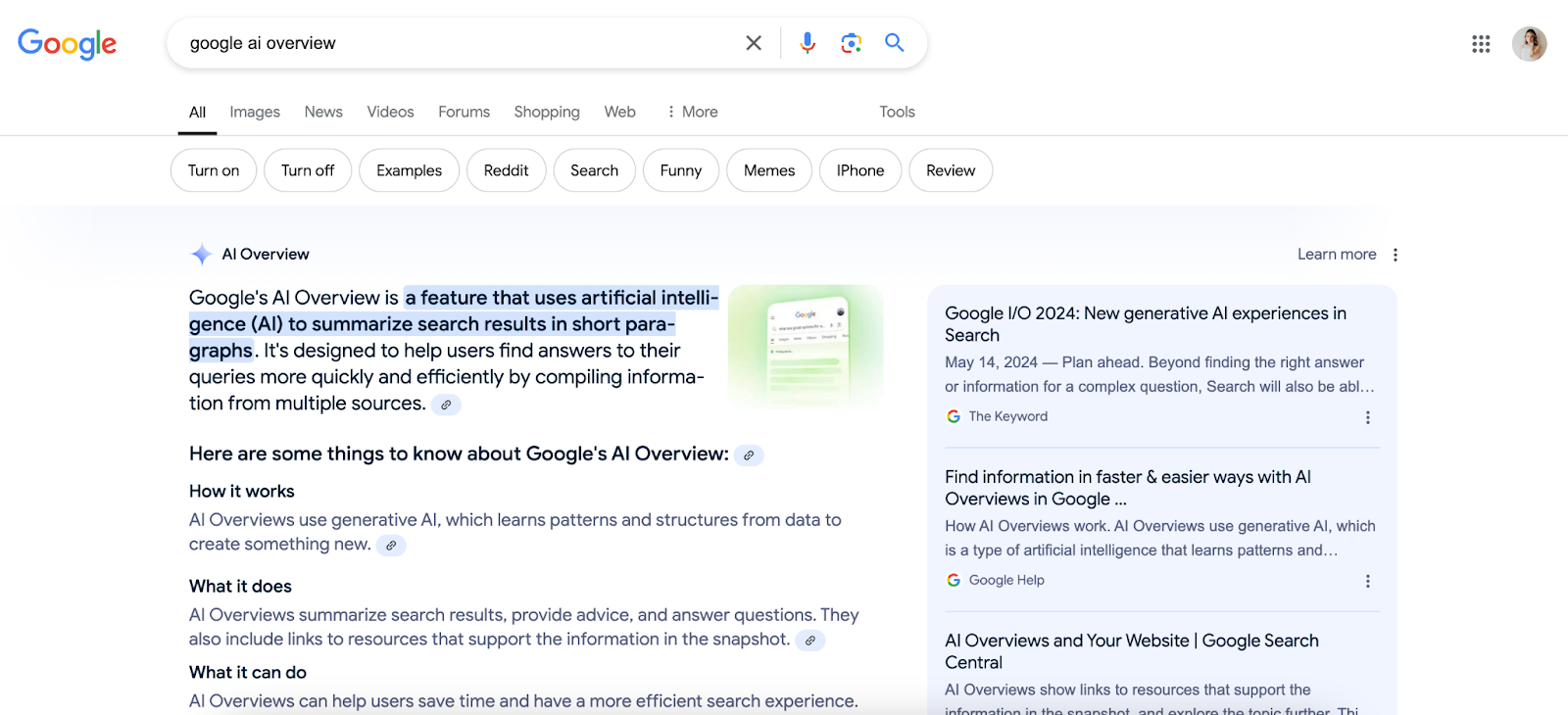1568x715 pixels.
Task: Open the AI Overview preview image thumbnail
Action: 806,346
